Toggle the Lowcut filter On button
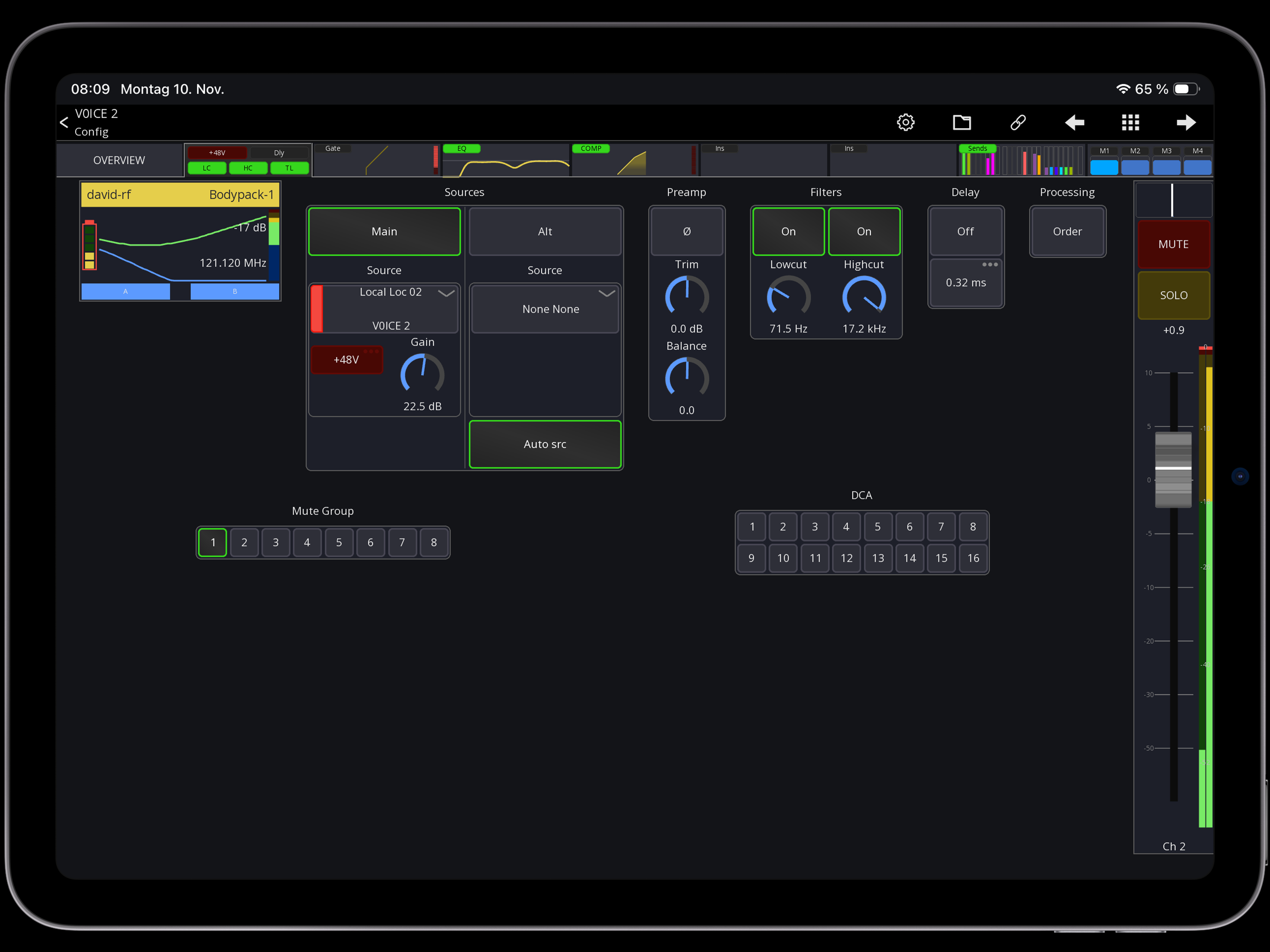 [788, 231]
